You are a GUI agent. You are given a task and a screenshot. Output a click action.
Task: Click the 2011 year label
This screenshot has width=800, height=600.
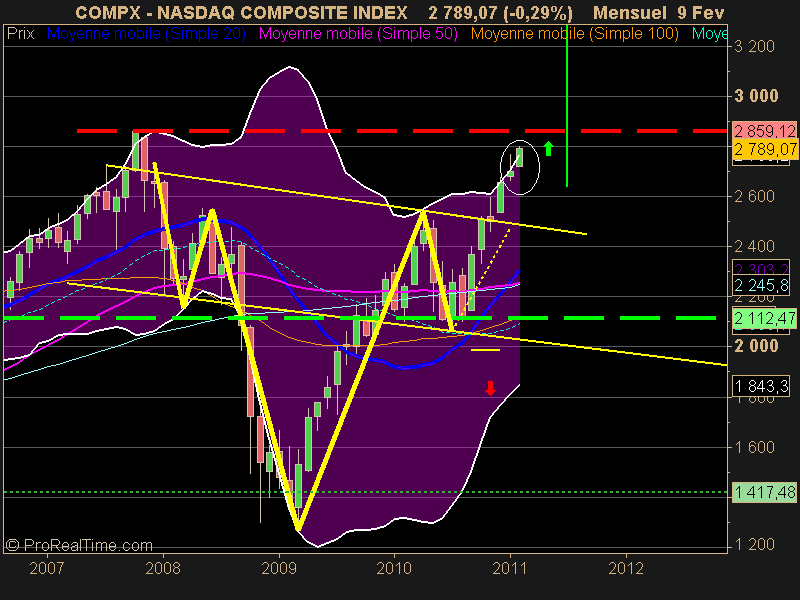[x=510, y=568]
